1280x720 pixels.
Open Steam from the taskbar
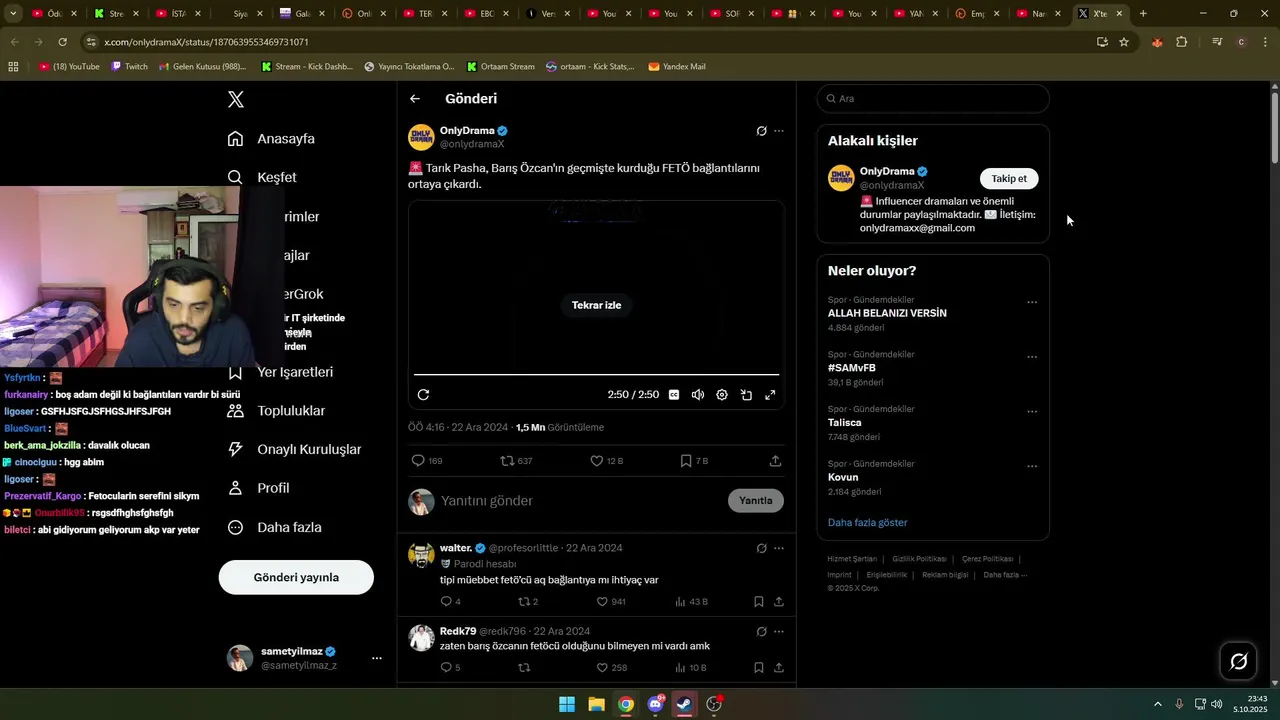[684, 704]
